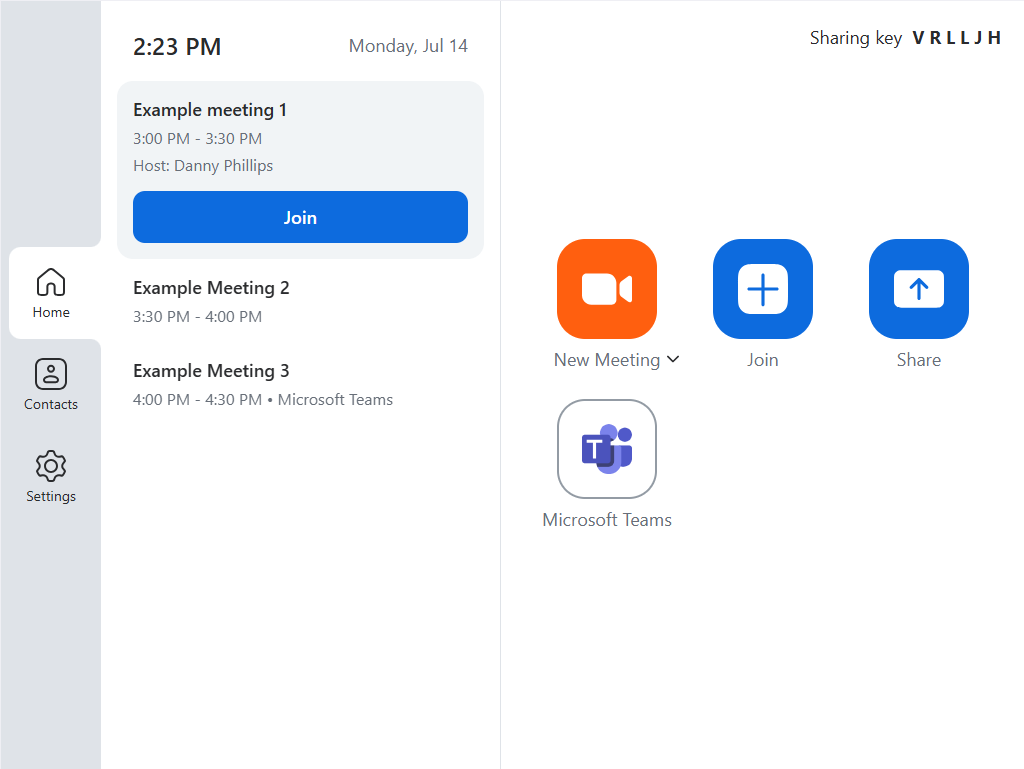
Task: Click the Microsoft Teams text label
Action: pos(606,520)
